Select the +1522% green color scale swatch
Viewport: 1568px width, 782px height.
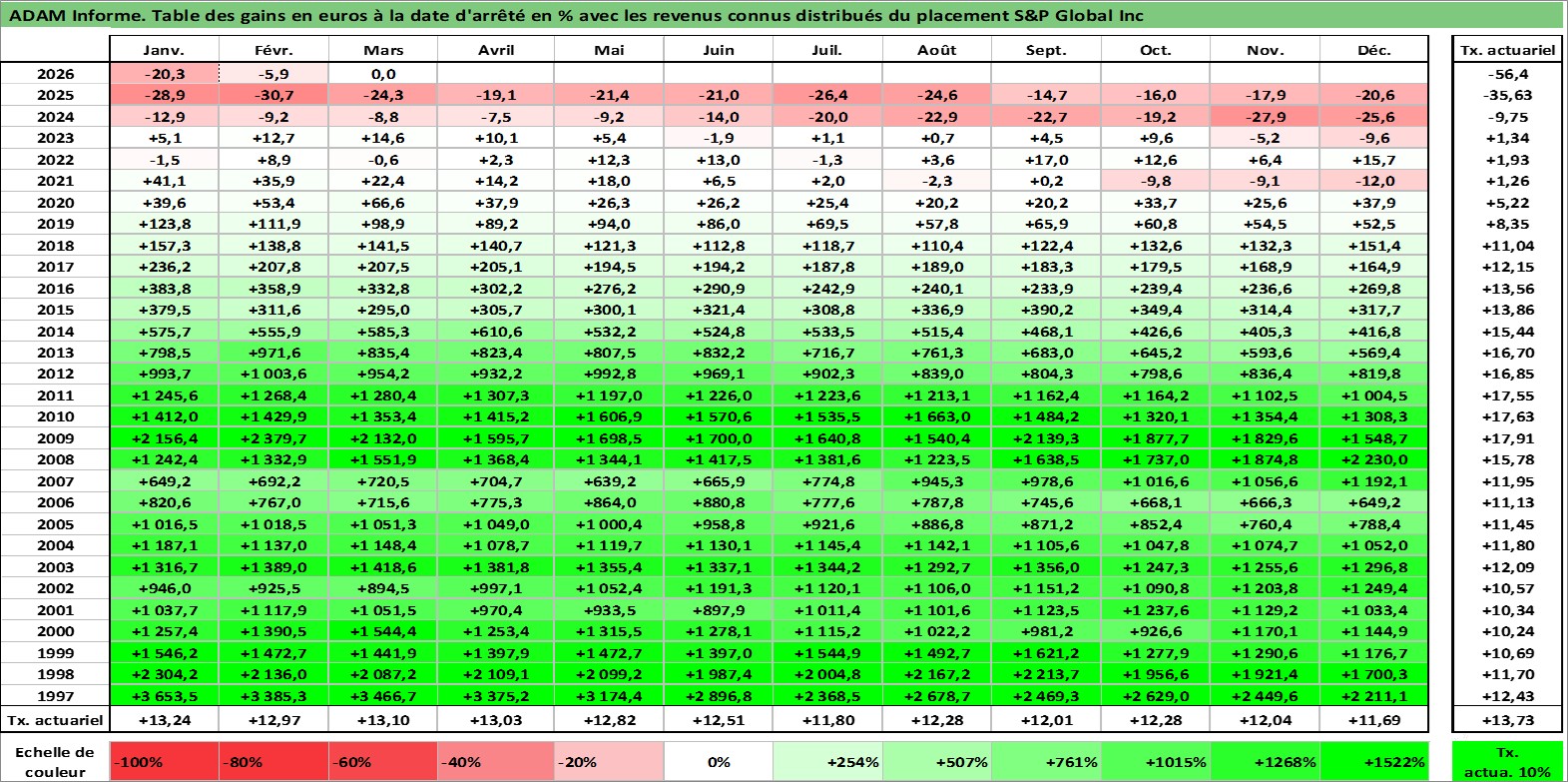(1373, 761)
